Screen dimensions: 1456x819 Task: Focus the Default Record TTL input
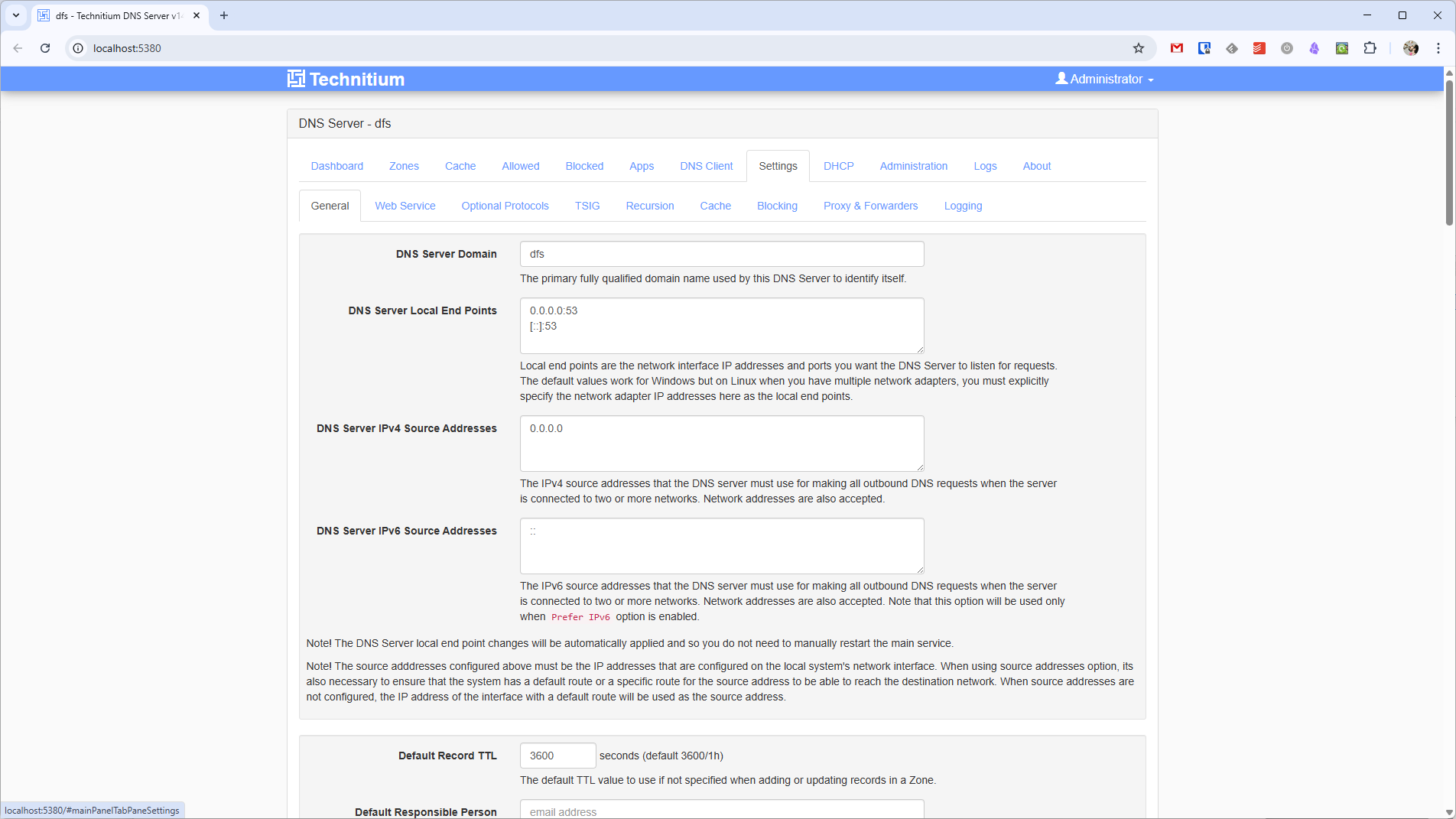tap(557, 756)
